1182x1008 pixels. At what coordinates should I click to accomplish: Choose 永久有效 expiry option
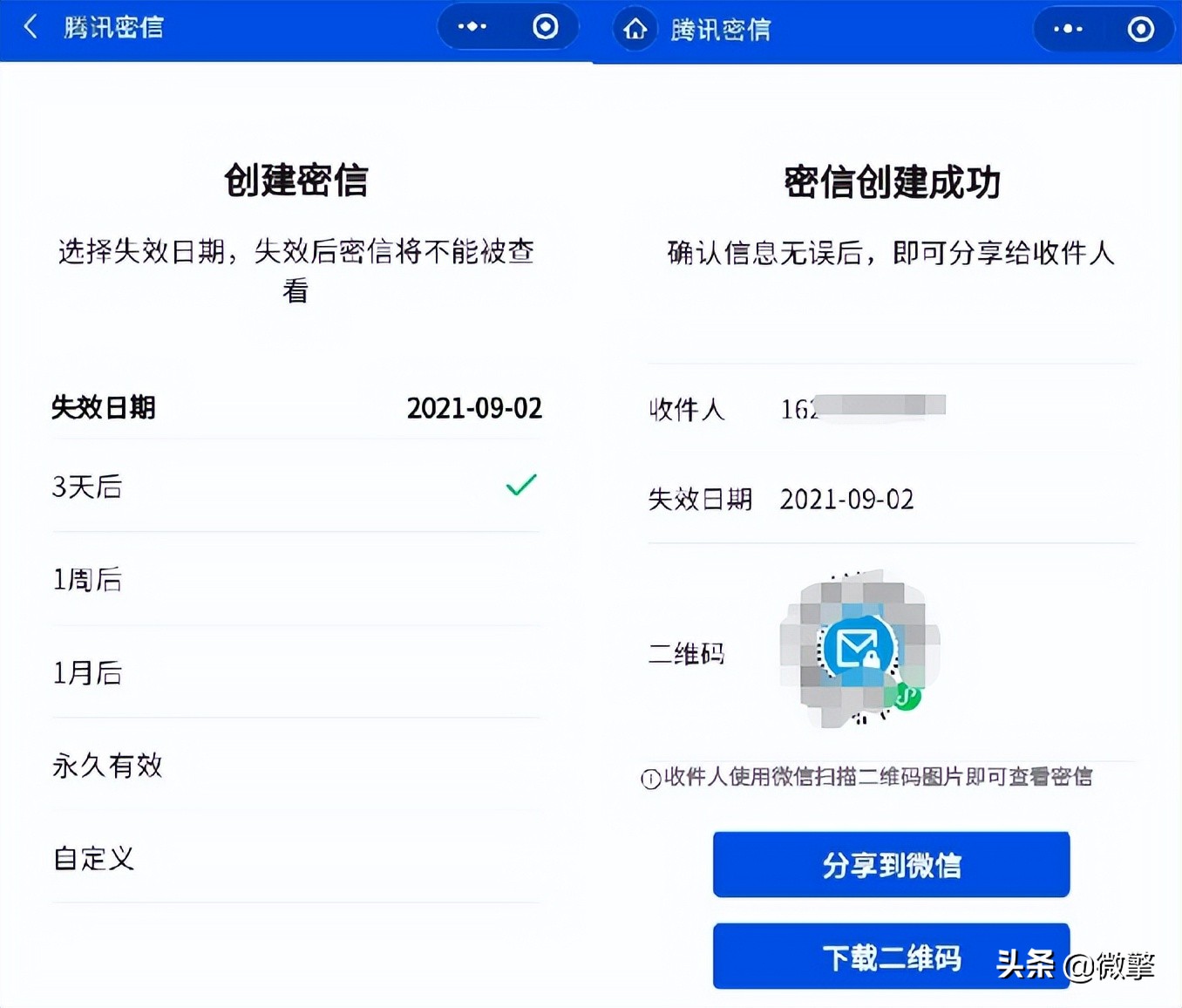(x=296, y=765)
